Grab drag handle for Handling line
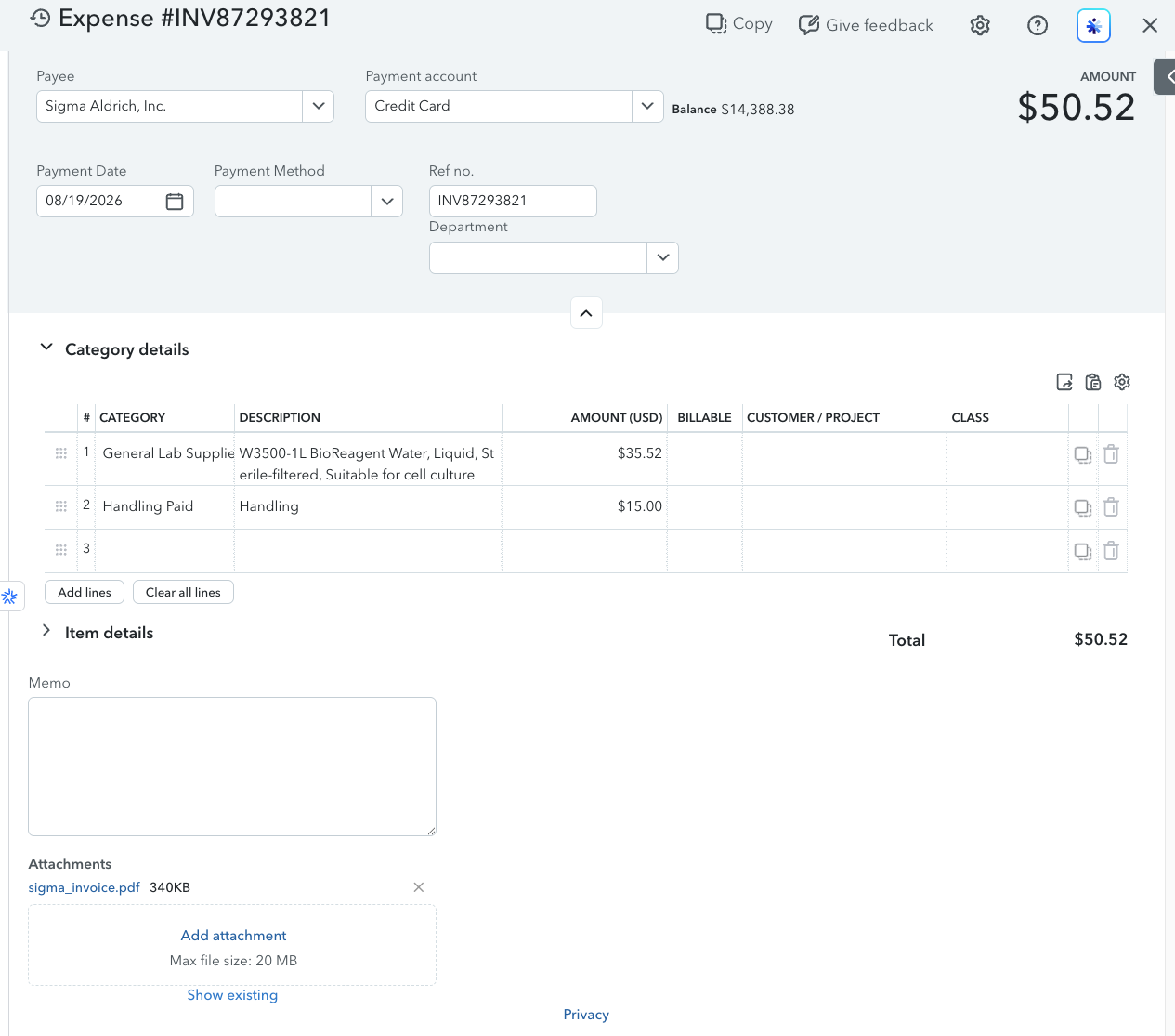This screenshot has width=1175, height=1036. (x=60, y=506)
